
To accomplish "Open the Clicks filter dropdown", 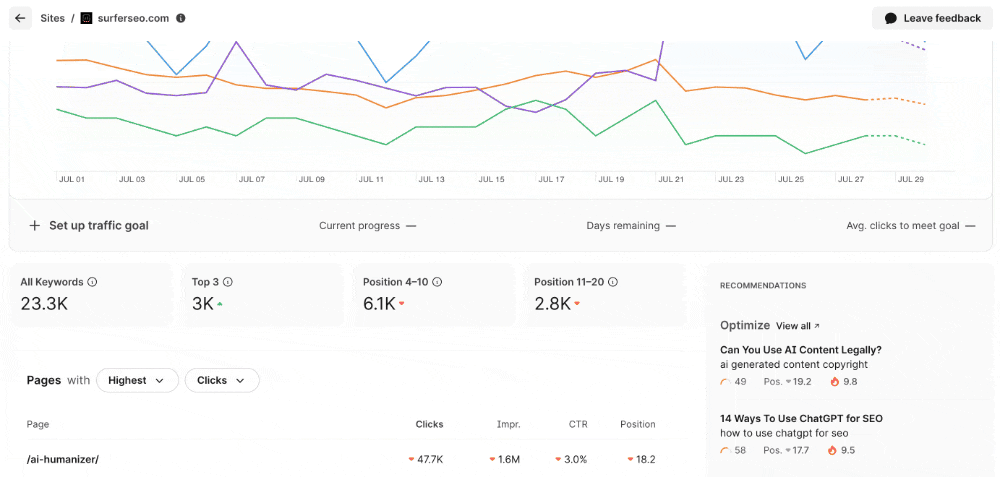I will 222,380.
